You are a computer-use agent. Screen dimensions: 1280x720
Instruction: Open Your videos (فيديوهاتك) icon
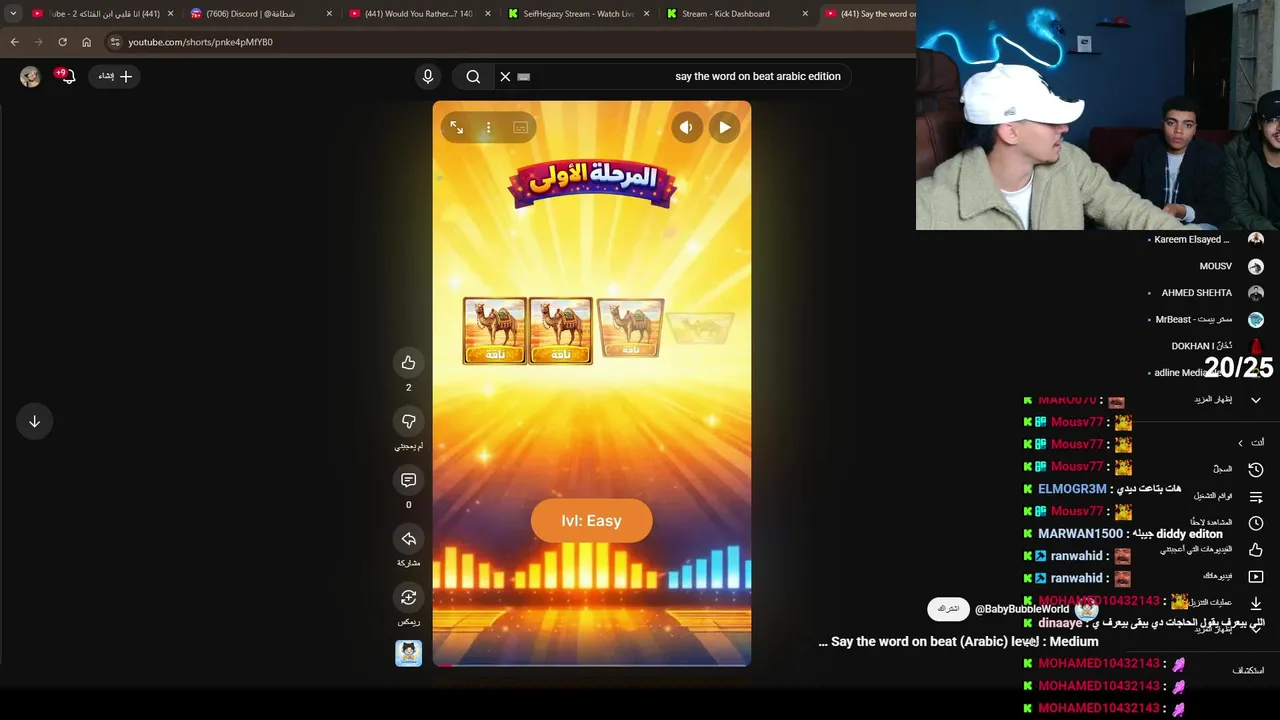[x=1256, y=576]
